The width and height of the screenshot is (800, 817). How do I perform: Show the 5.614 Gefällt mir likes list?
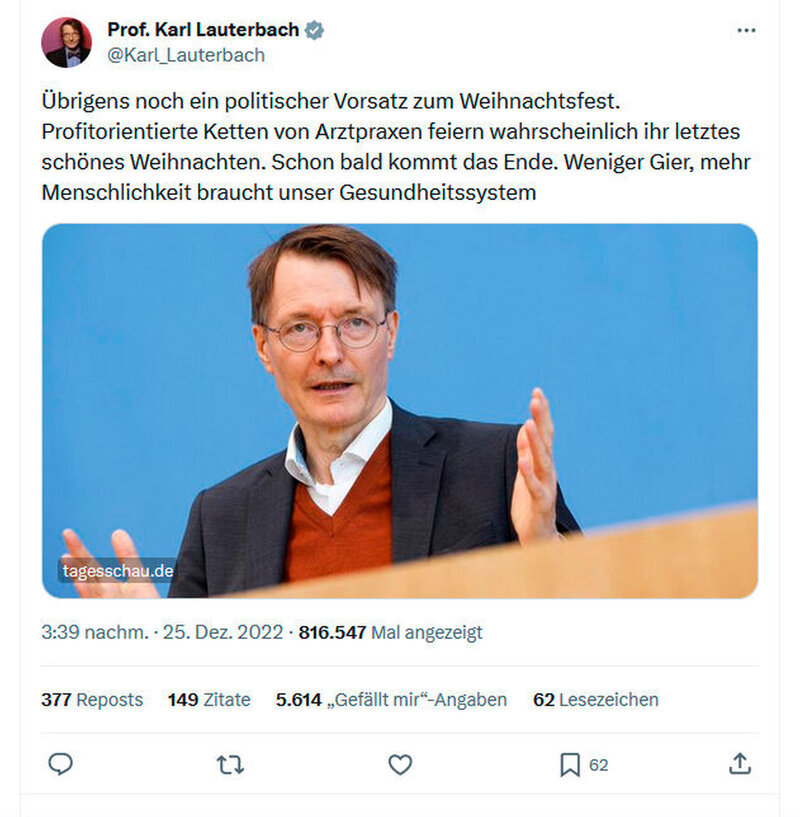[391, 699]
